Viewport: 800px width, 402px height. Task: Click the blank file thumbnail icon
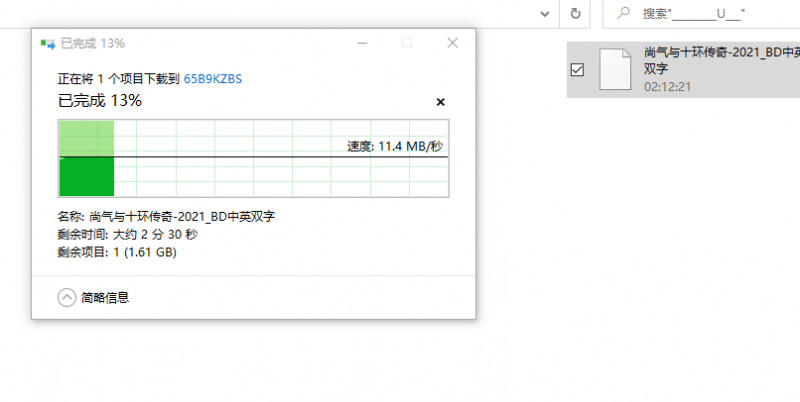(x=615, y=69)
